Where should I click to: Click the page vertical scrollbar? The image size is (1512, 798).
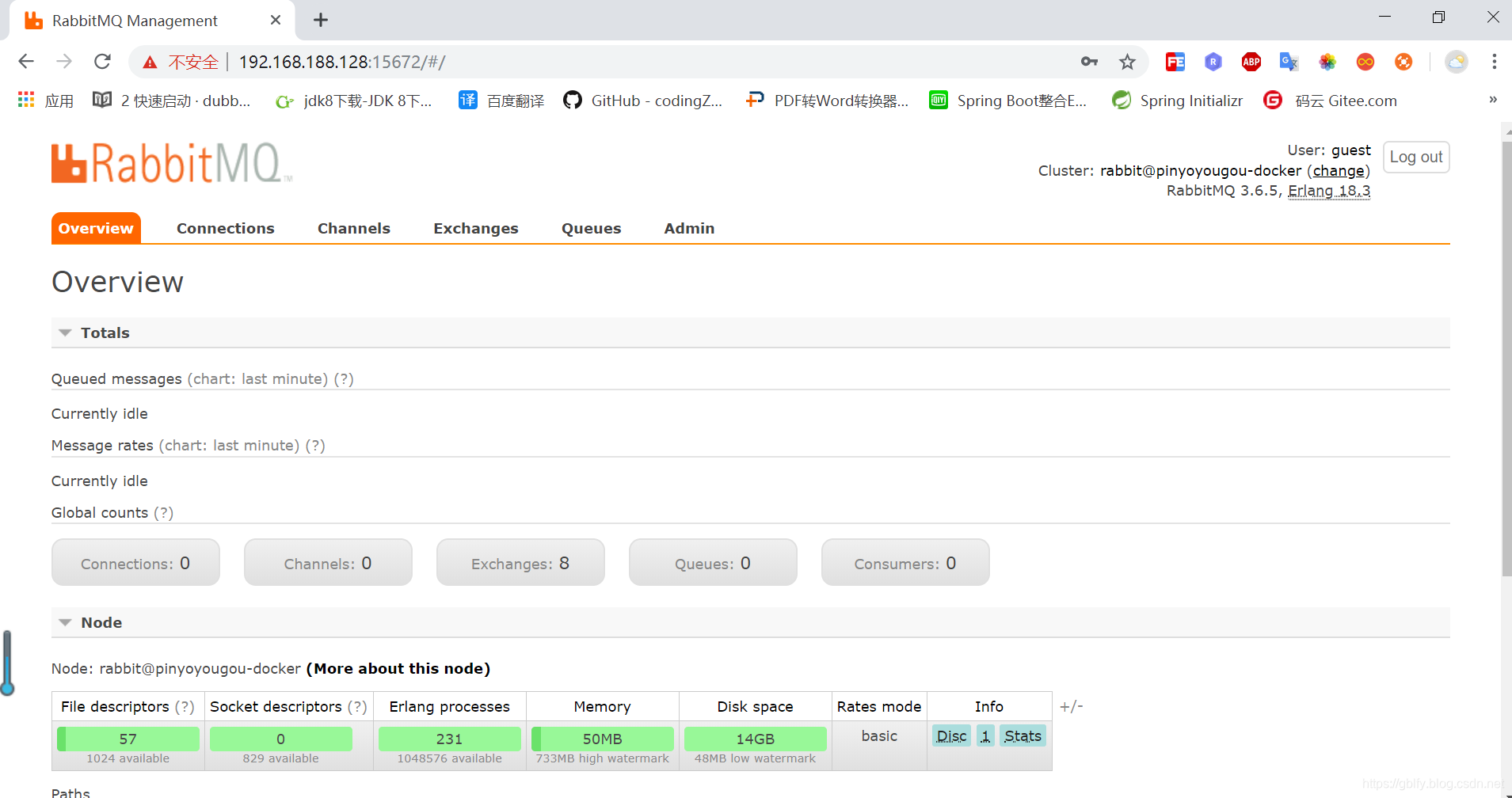tap(1506, 359)
